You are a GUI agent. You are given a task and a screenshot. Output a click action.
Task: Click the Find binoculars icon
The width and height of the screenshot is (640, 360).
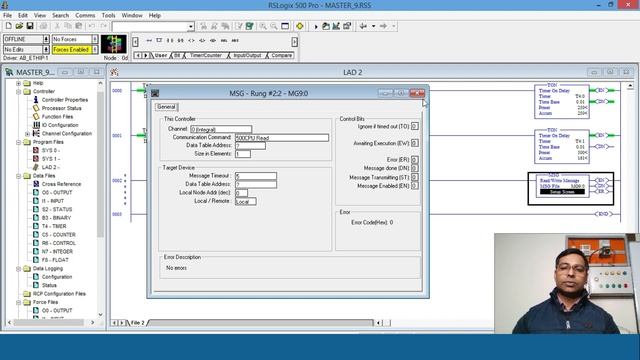pyautogui.click(x=203, y=26)
